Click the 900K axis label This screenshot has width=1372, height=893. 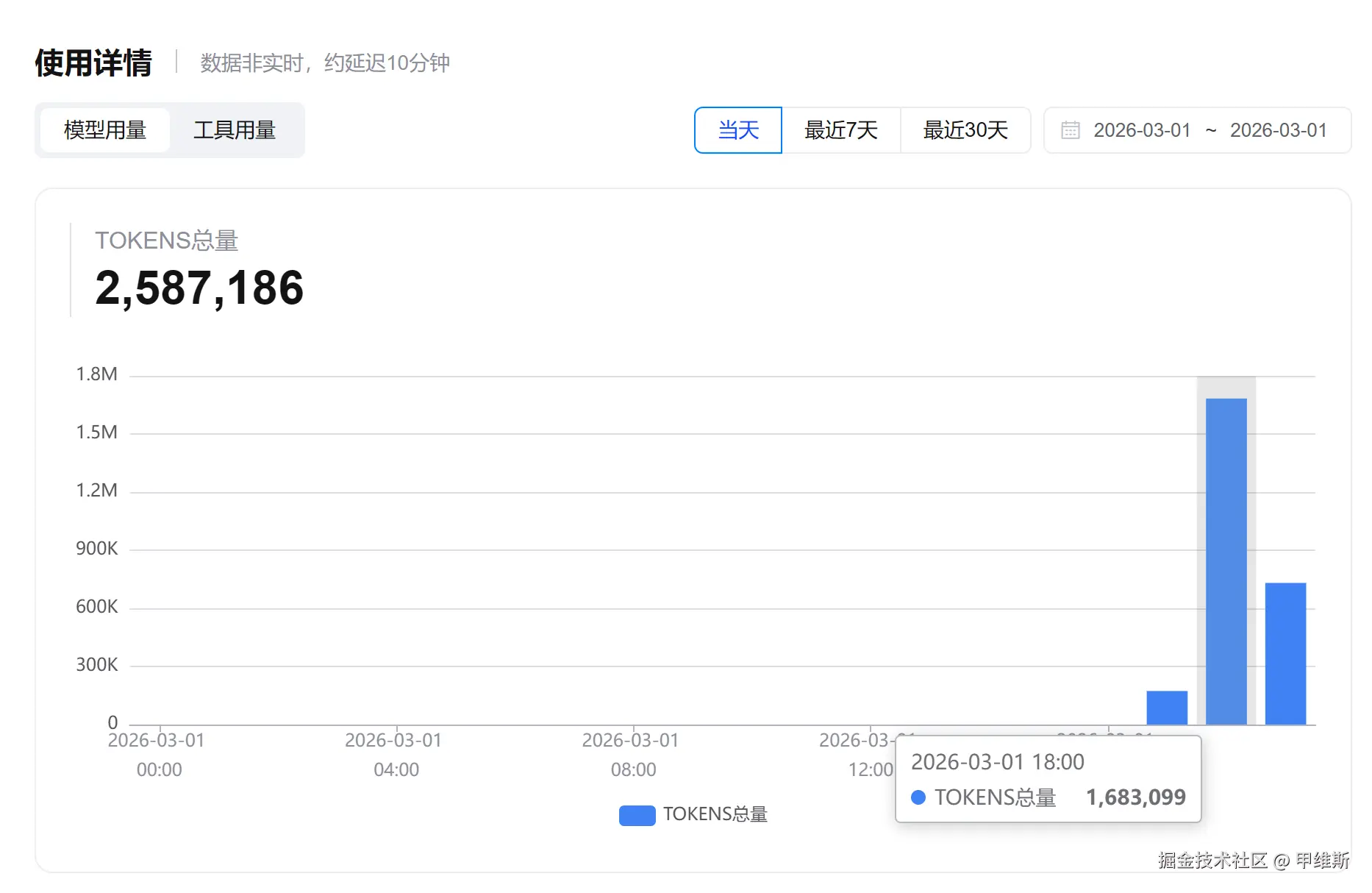(97, 549)
